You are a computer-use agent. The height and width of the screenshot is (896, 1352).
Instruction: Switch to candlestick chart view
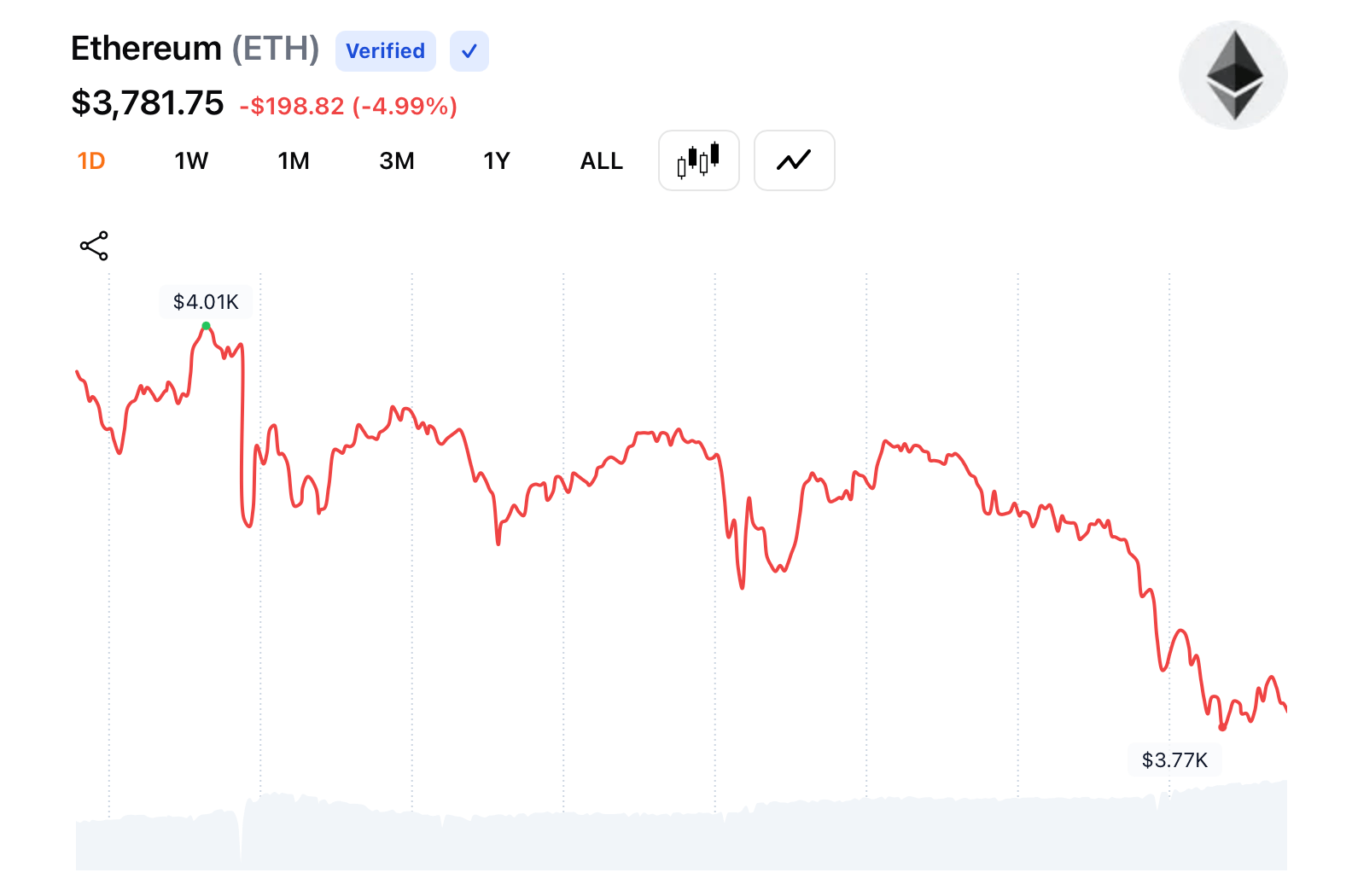(698, 160)
